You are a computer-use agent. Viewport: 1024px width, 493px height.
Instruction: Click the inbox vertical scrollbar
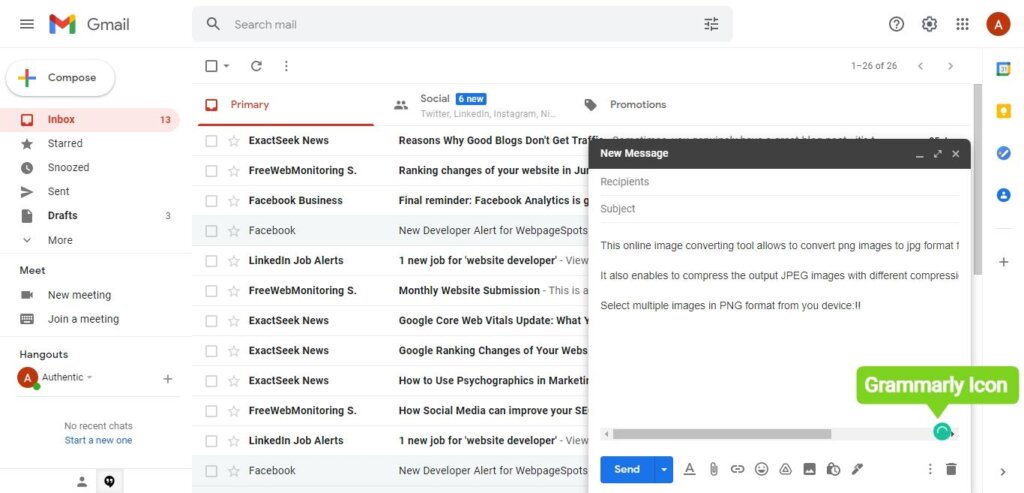click(x=977, y=180)
